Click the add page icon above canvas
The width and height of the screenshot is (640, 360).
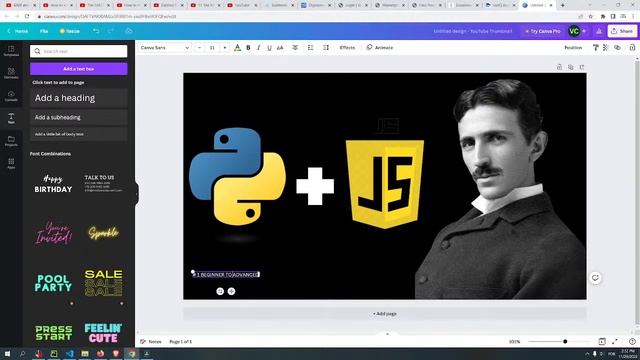(x=582, y=67)
